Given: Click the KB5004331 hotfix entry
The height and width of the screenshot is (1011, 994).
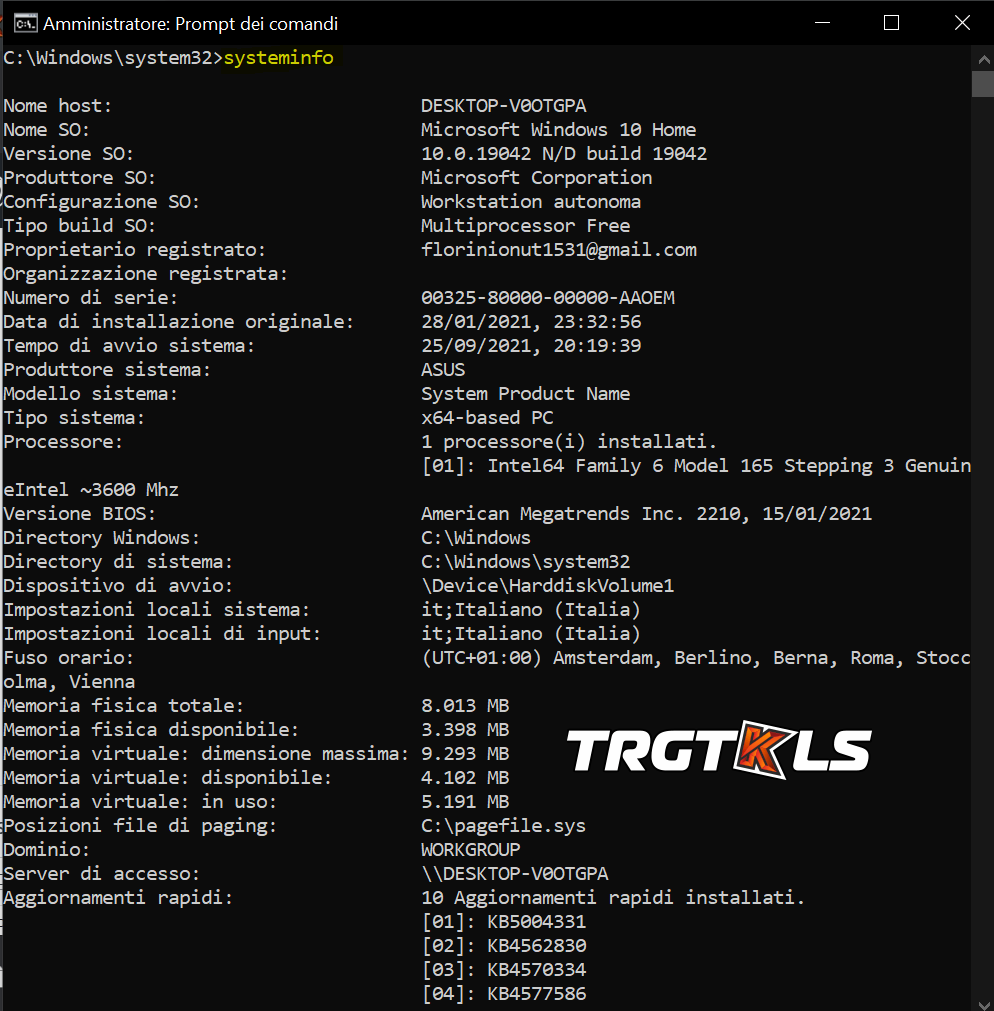Looking at the screenshot, I should coord(536,922).
